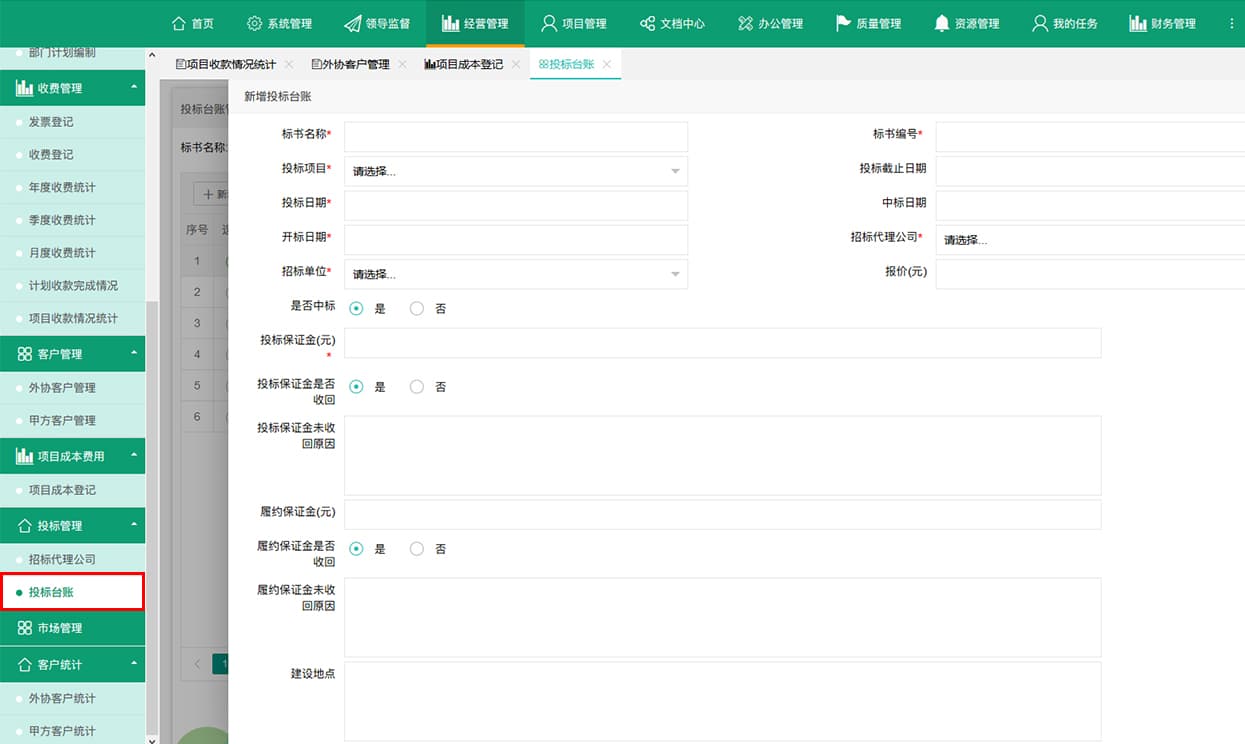
Task: Select 是 for 是否中标
Action: [357, 309]
